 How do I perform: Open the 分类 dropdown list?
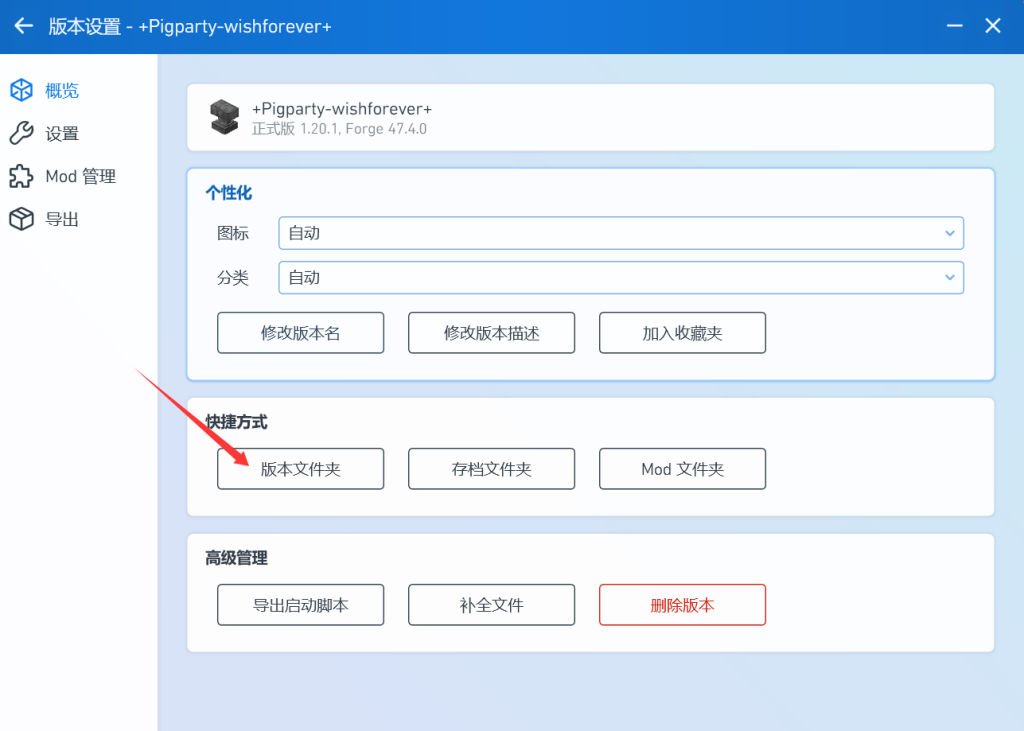(x=620, y=278)
